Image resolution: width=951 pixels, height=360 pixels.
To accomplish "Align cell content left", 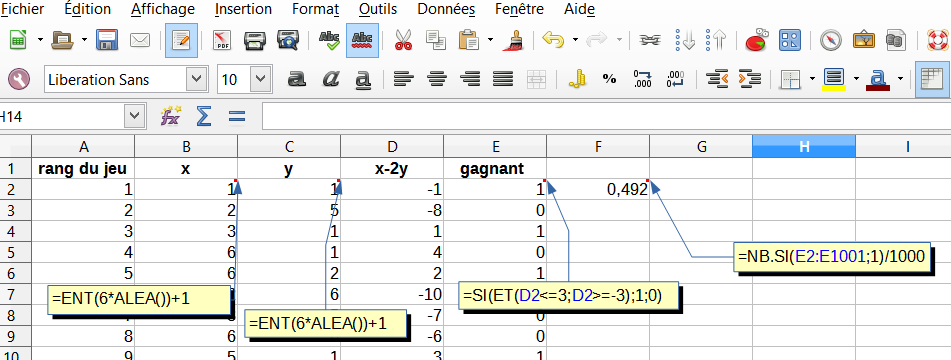I will click(x=404, y=79).
